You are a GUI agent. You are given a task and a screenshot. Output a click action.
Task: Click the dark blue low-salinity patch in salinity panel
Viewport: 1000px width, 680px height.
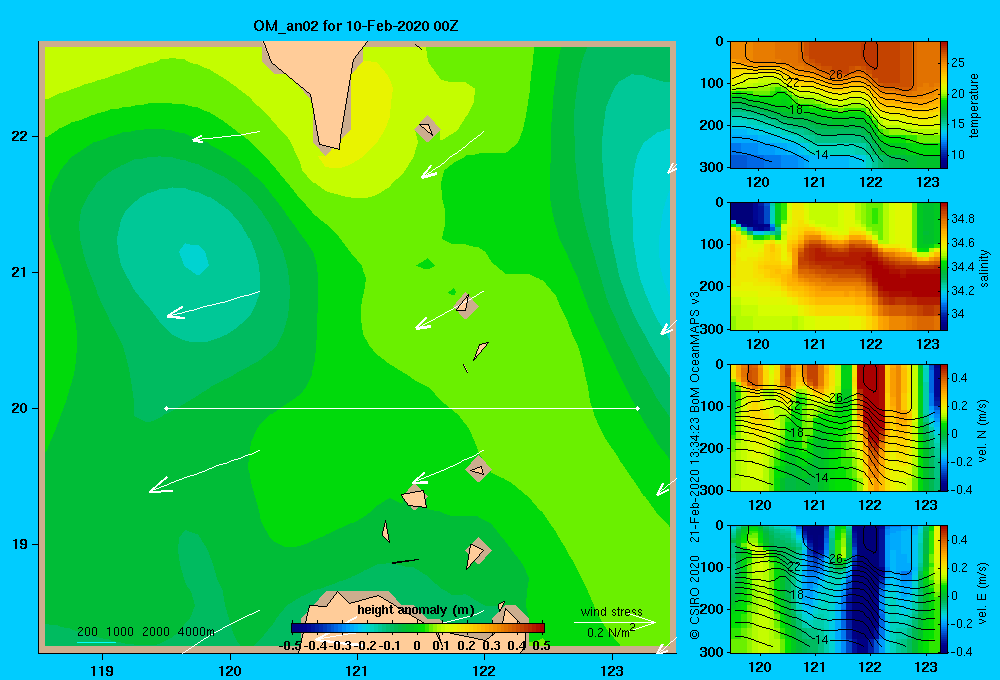pos(751,216)
